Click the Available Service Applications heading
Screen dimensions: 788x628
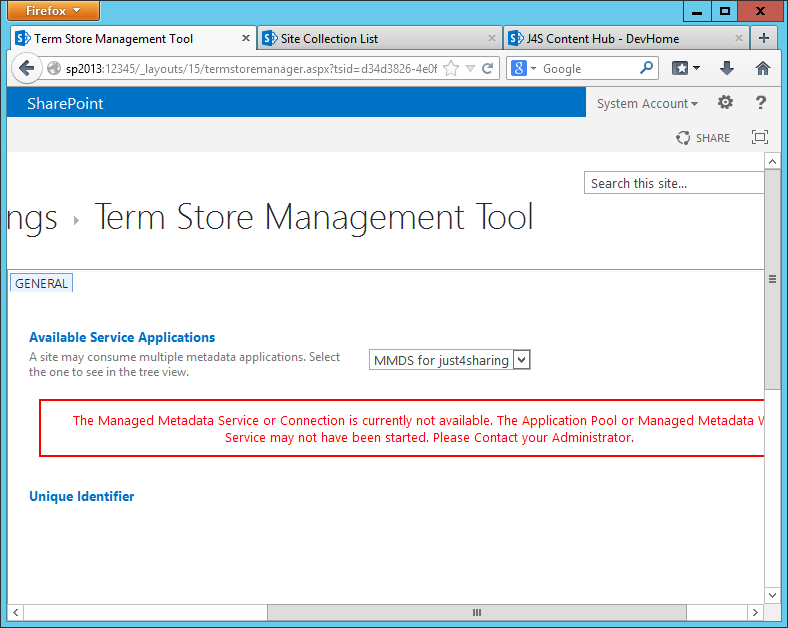coord(122,337)
